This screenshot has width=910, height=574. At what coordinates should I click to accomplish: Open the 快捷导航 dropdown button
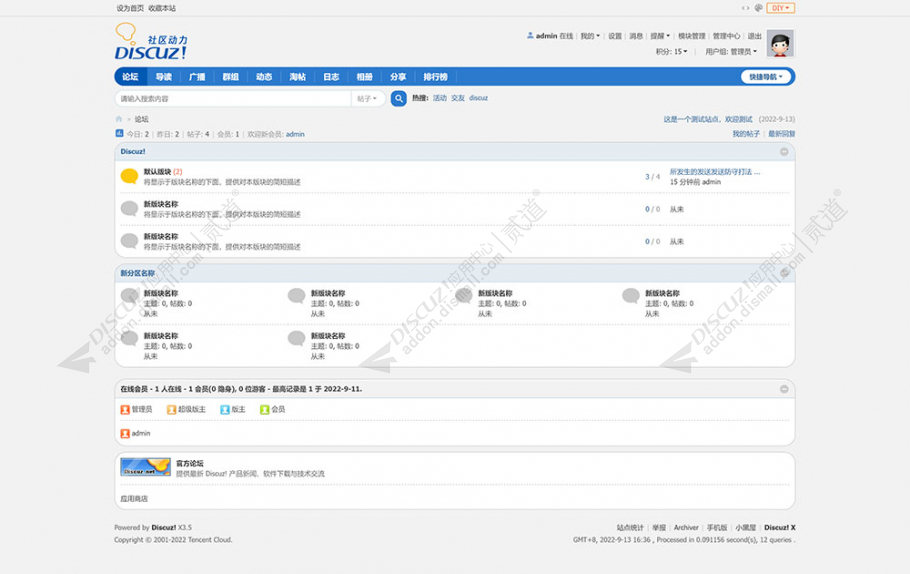click(x=765, y=77)
